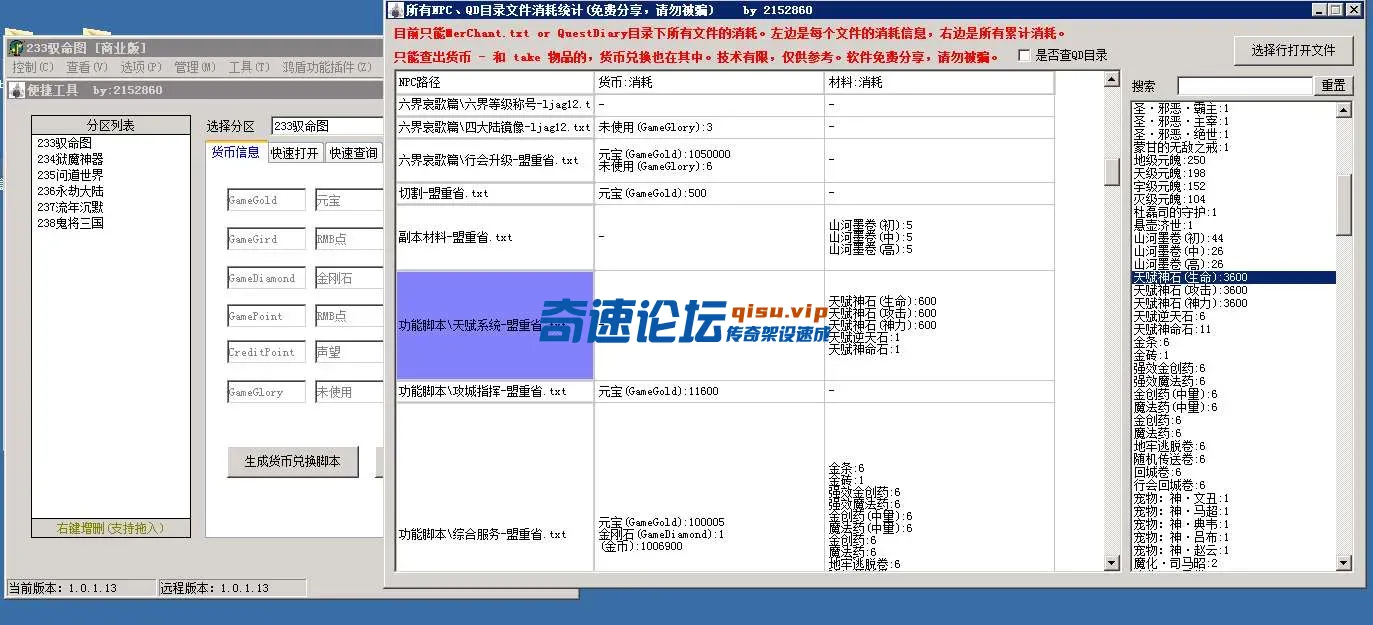This screenshot has width=1373, height=625.
Task: Open the 工具(T) menu
Action: (249, 67)
